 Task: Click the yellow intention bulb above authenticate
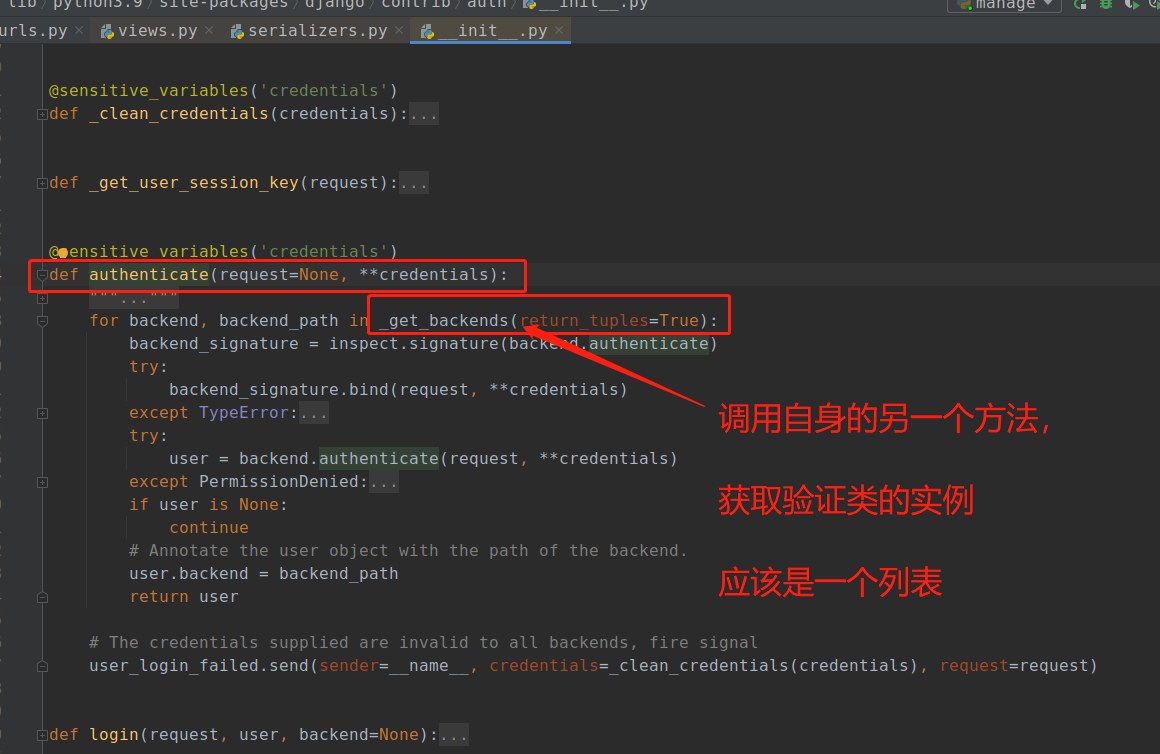pyautogui.click(x=63, y=252)
